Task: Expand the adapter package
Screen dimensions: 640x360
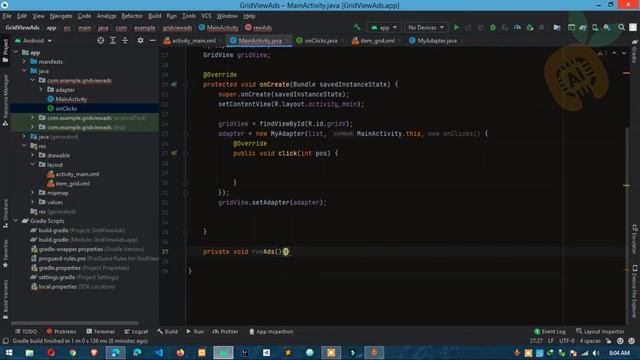Action: [x=41, y=89]
